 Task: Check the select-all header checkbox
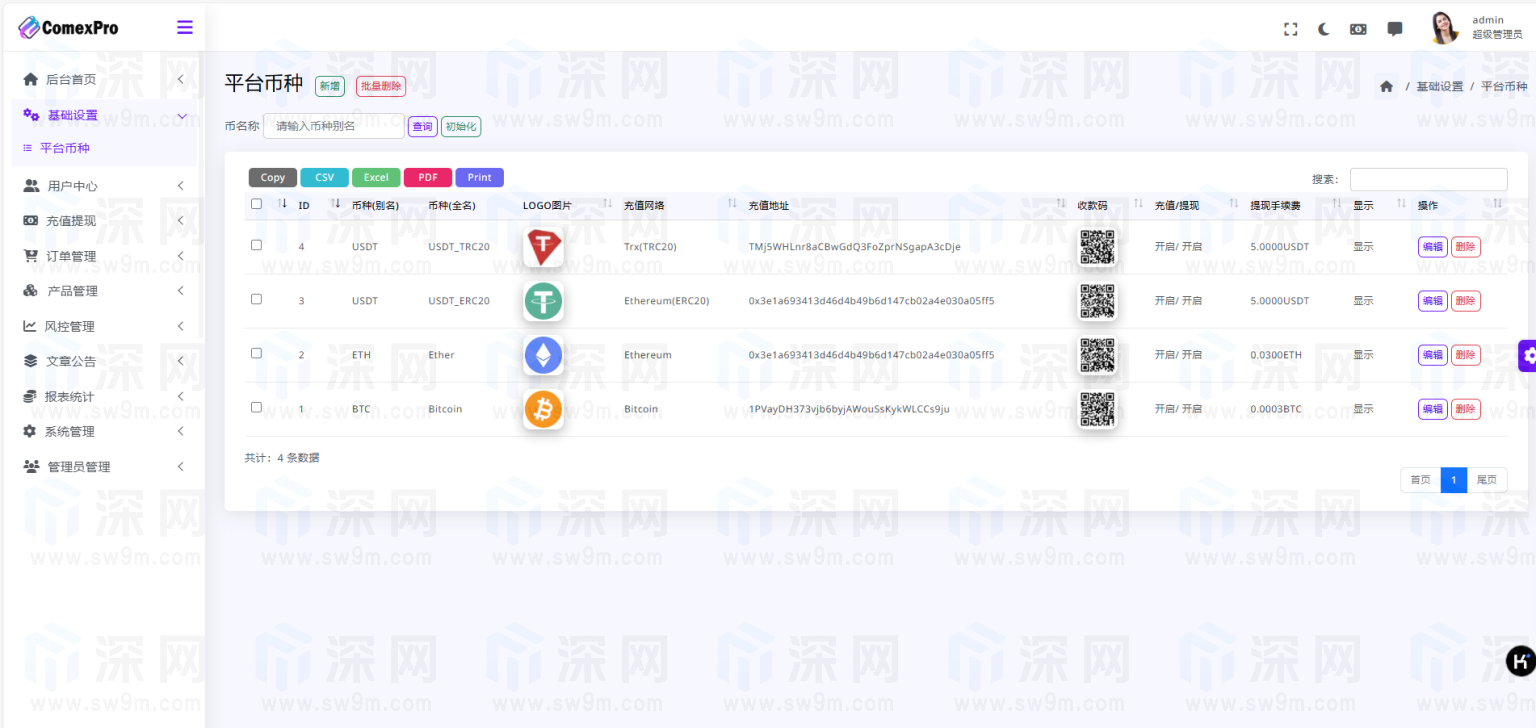point(256,204)
